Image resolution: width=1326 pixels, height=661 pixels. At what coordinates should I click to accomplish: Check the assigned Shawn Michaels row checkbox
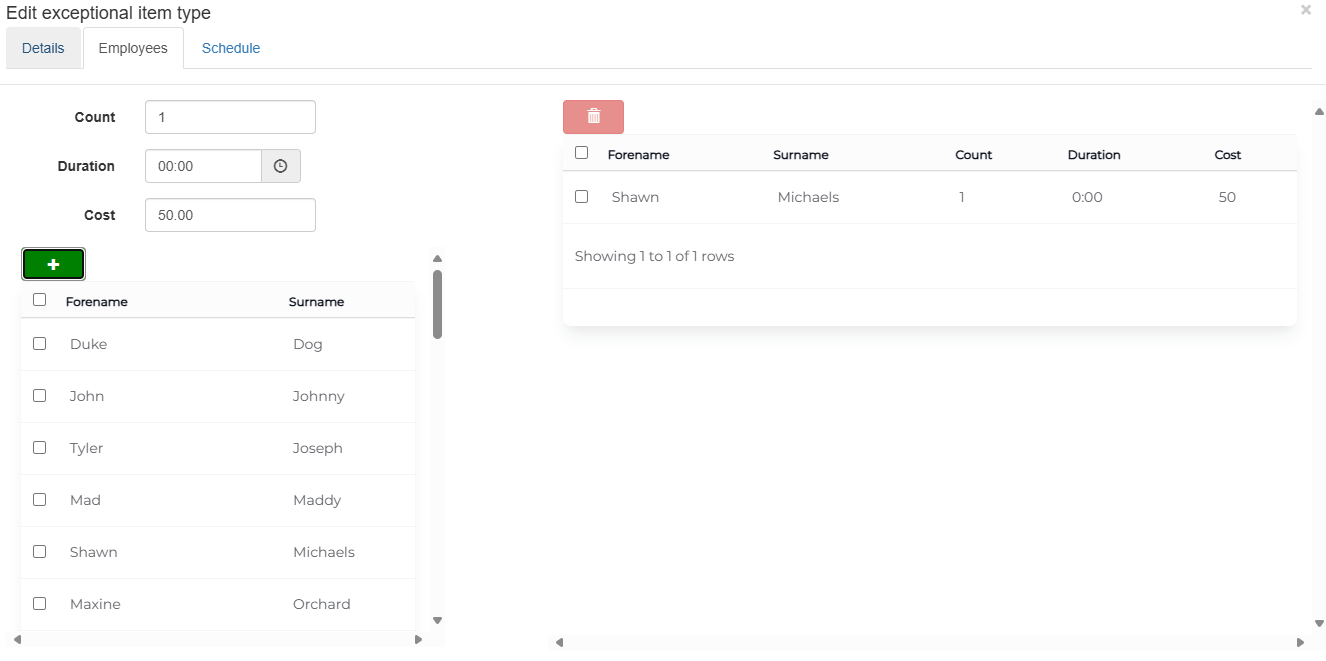coord(582,197)
